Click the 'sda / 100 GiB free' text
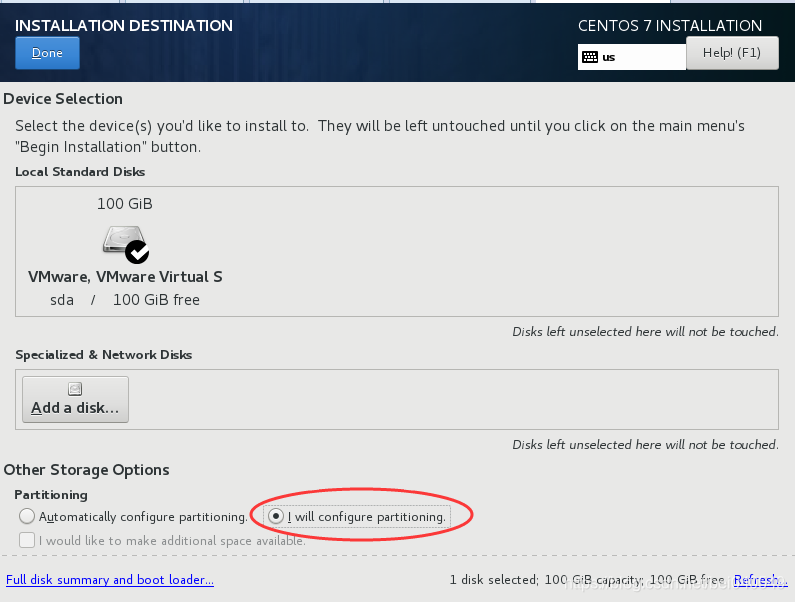This screenshot has width=795, height=602. [125, 300]
